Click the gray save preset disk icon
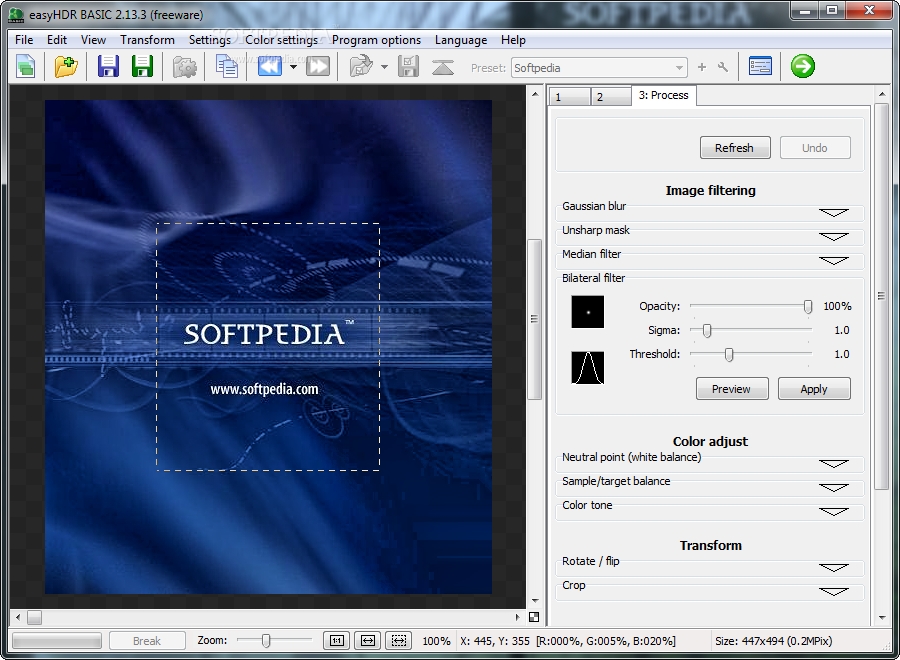The height and width of the screenshot is (660, 900). pos(408,67)
